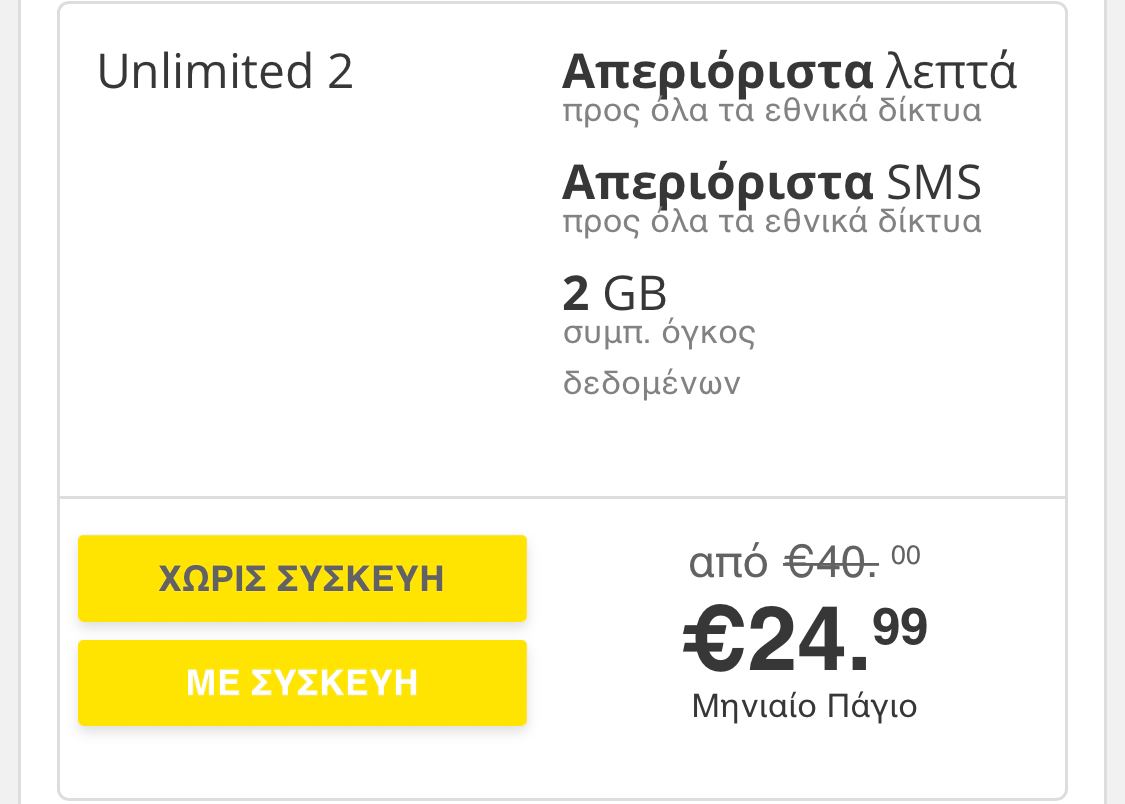Click the bold number 2 in 2 GB
The image size is (1125, 804).
pos(576,293)
